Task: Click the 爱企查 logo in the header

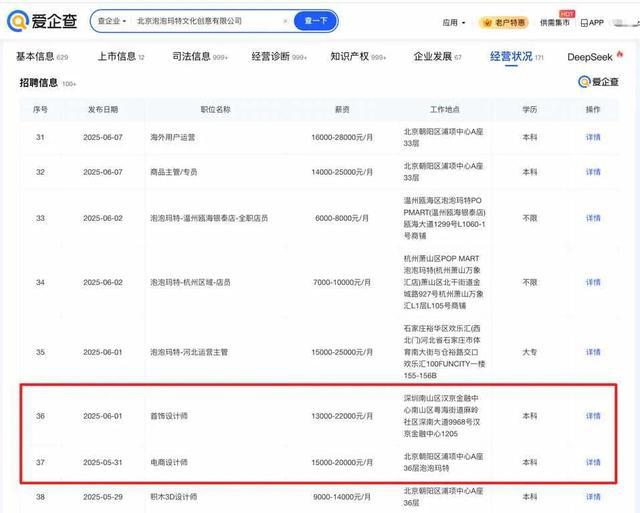Action: [x=42, y=20]
